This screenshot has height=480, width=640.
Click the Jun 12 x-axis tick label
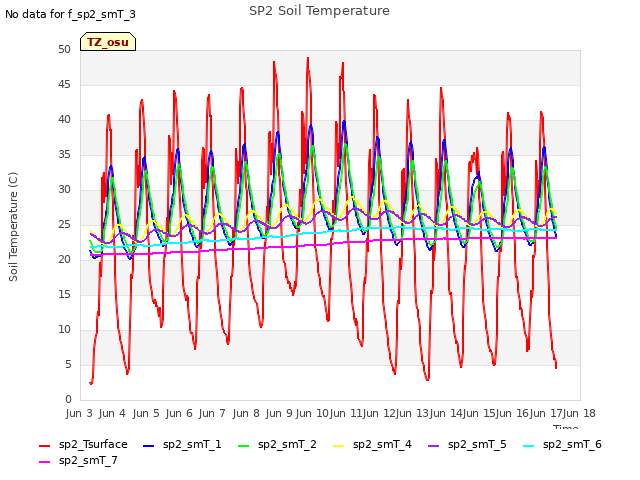coord(379,413)
